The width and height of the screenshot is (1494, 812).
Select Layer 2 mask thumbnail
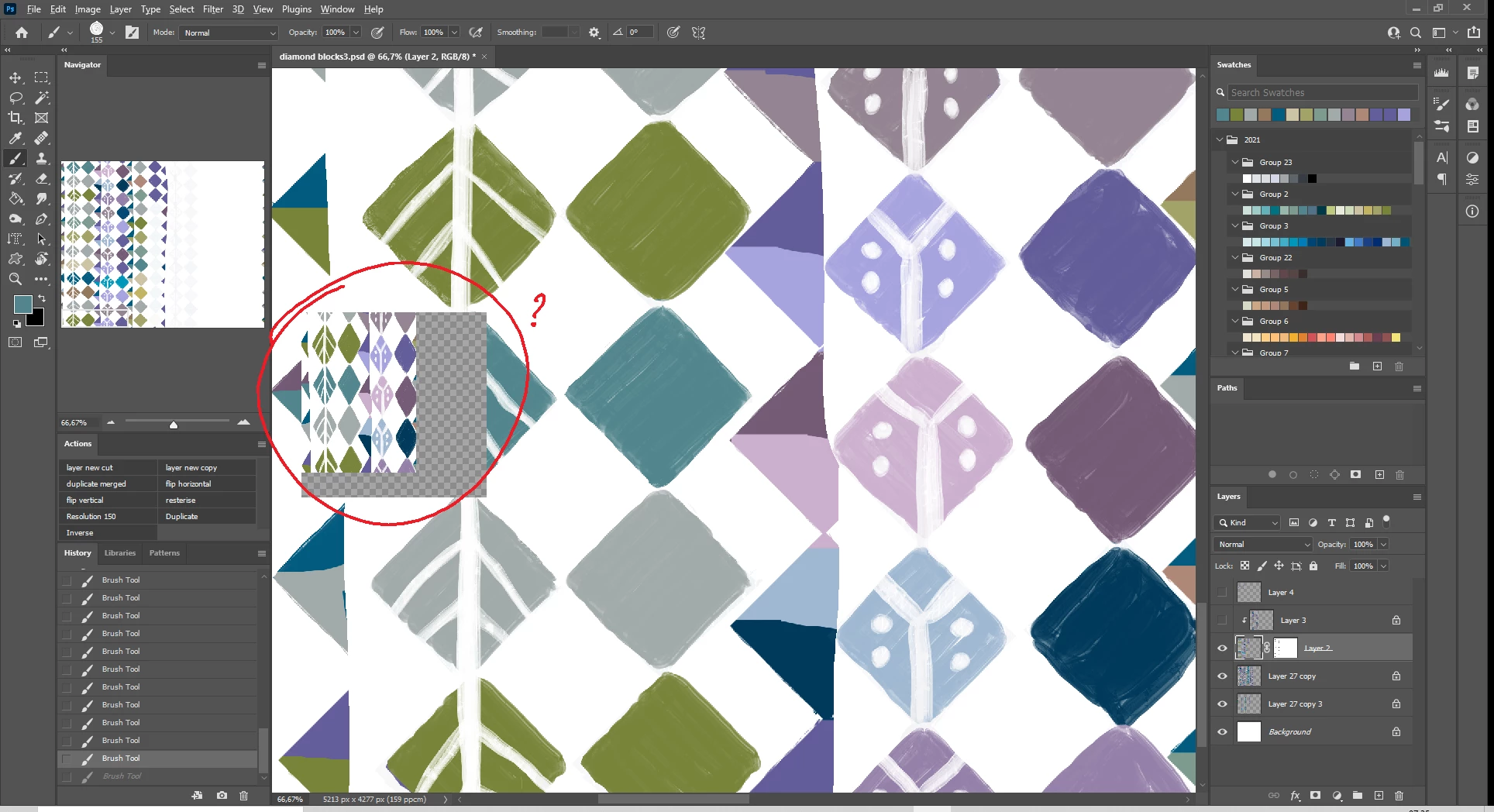tap(1286, 649)
